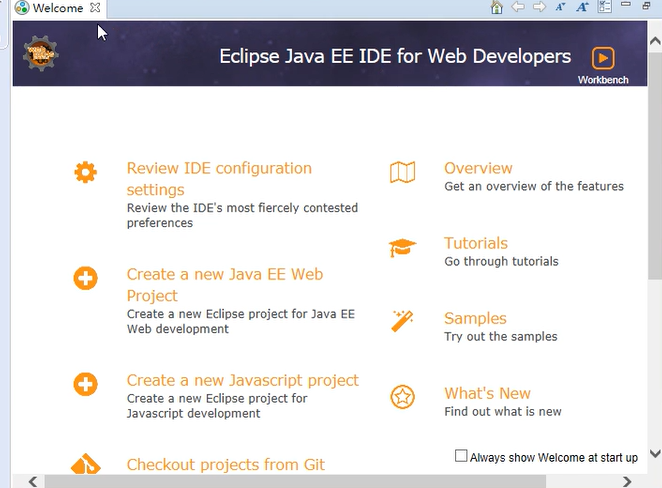Open Review IDE configuration settings link

point(219,179)
